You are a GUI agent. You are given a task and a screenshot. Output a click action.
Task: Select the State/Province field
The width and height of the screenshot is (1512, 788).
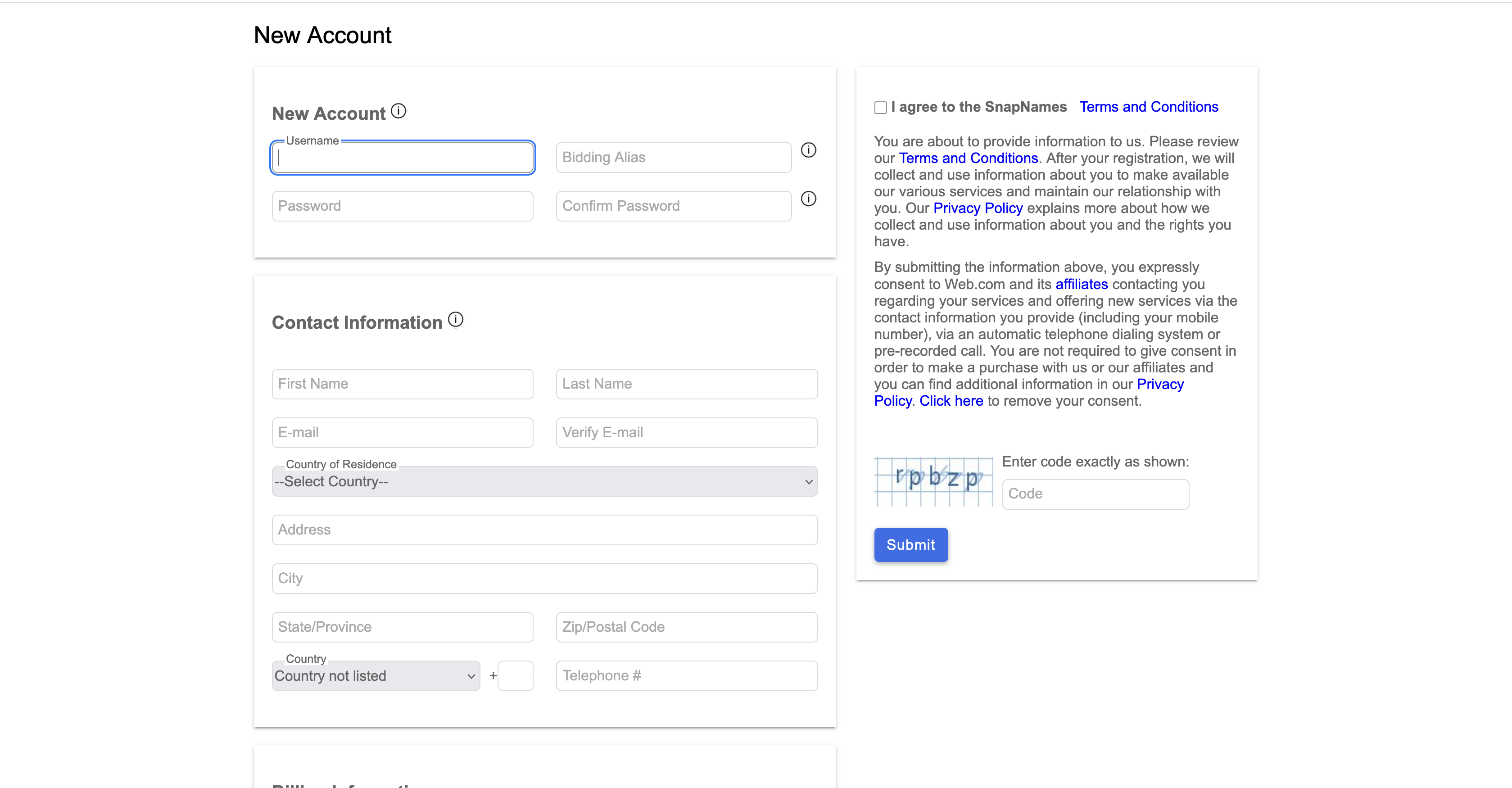point(403,627)
